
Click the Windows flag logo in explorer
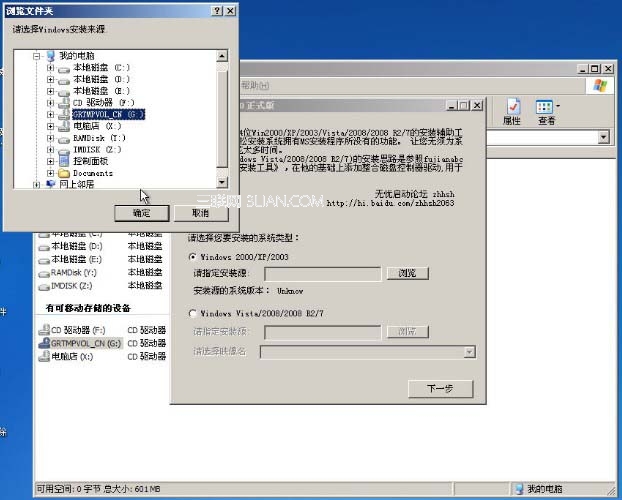pyautogui.click(x=600, y=85)
